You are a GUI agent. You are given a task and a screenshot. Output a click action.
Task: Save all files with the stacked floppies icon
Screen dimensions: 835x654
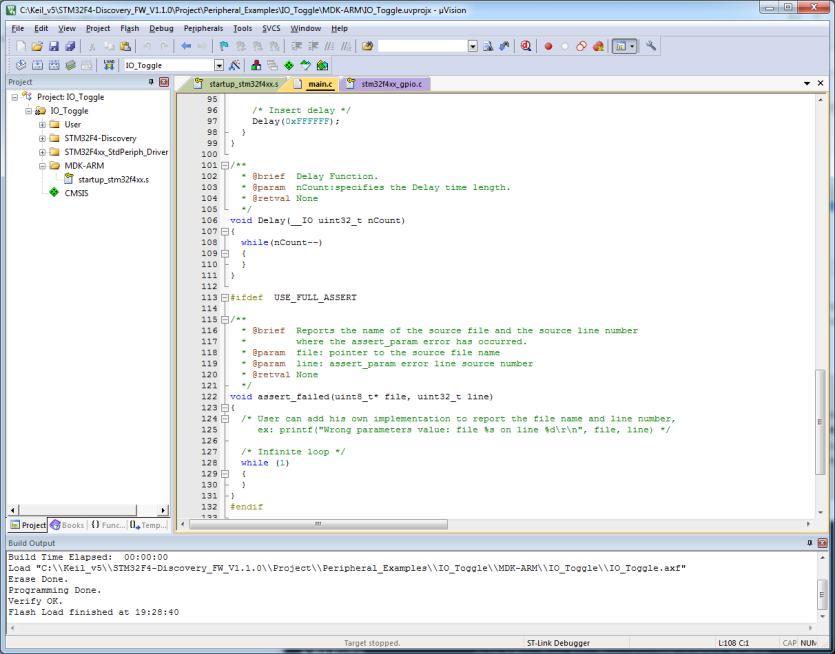(70, 46)
